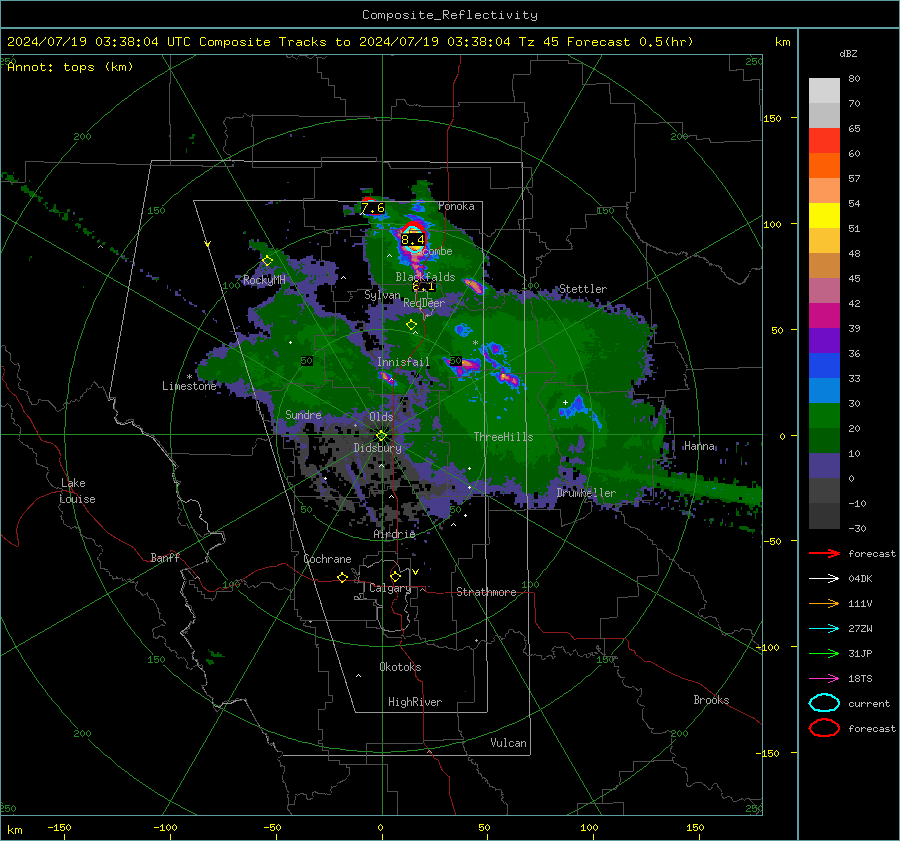
Task: Click the Okotoks label
Action: [400, 667]
